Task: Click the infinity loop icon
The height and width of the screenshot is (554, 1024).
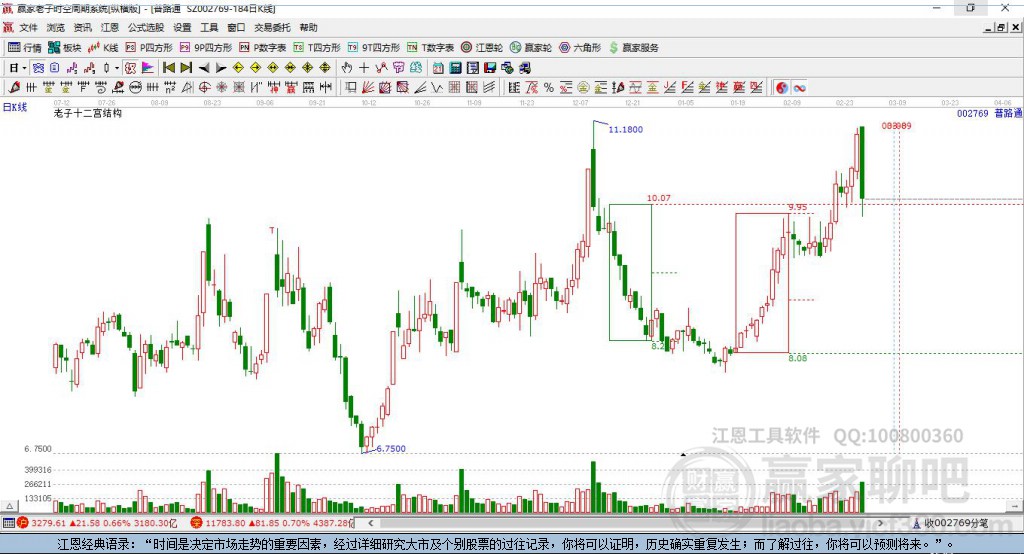Action: click(799, 88)
